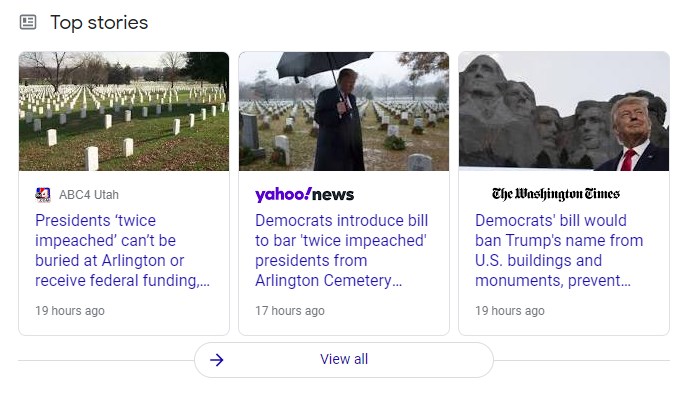Click "monuments, prevent…" text in Washington Times card
This screenshot has width=685, height=398.
pos(553,280)
